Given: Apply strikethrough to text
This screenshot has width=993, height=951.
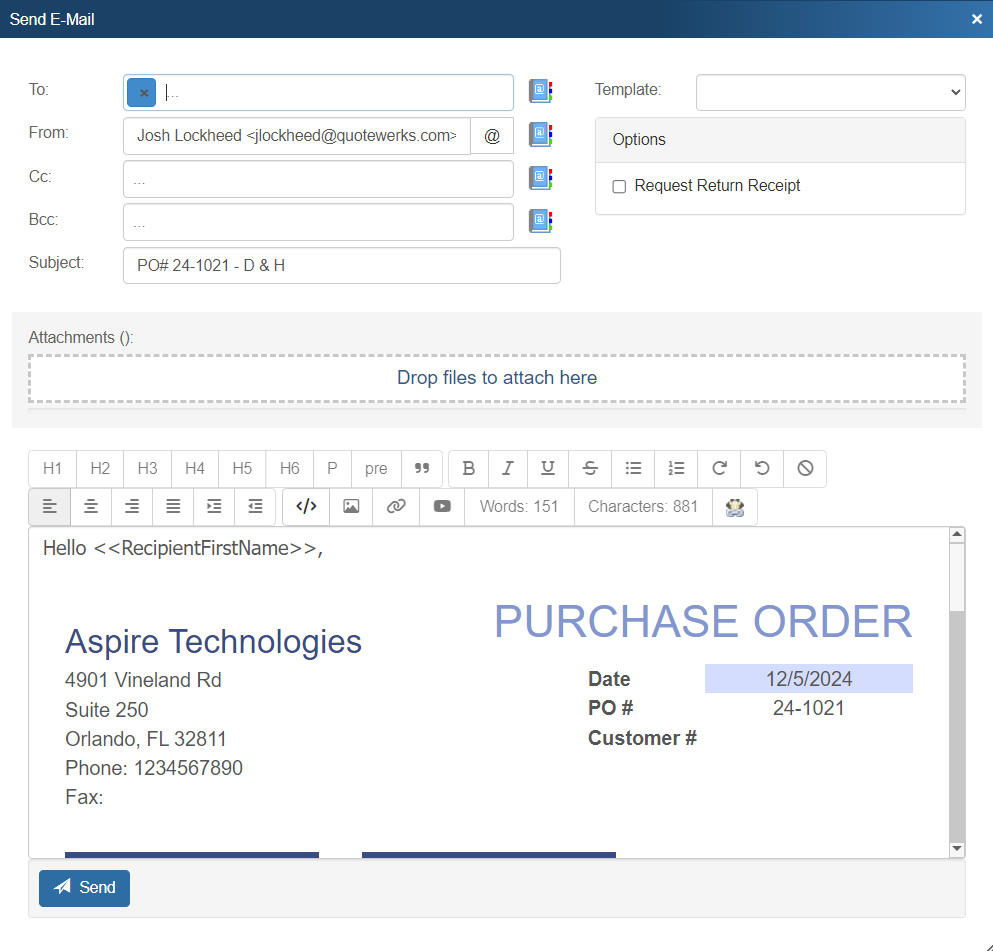Looking at the screenshot, I should pos(590,468).
